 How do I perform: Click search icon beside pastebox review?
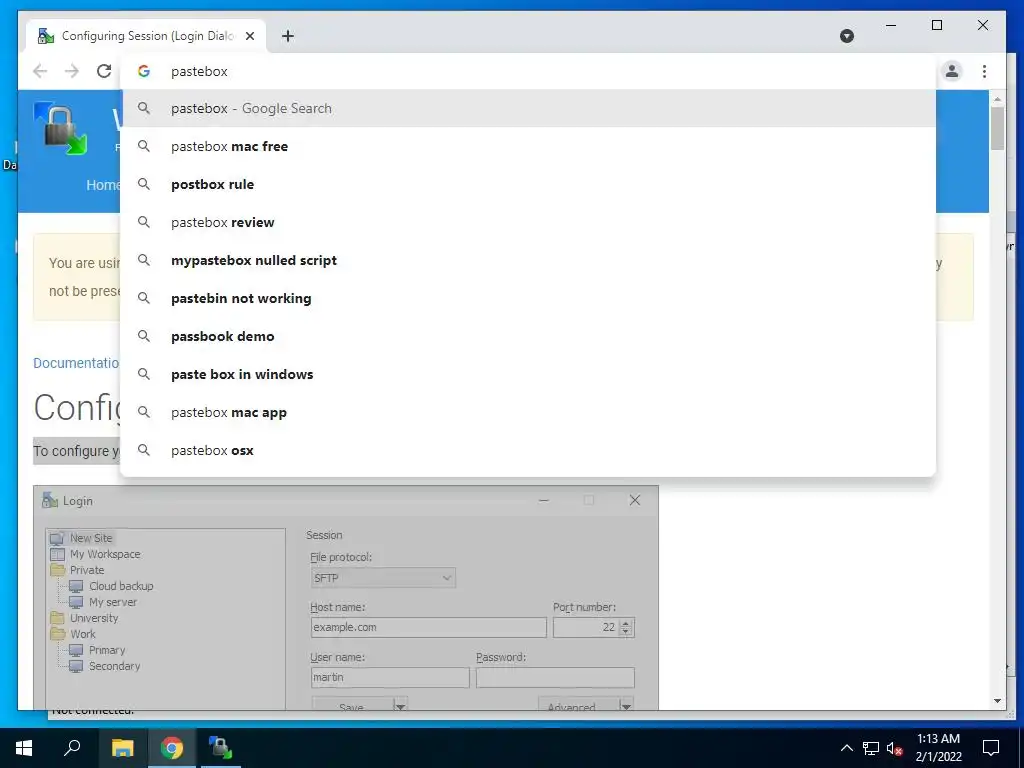[144, 222]
